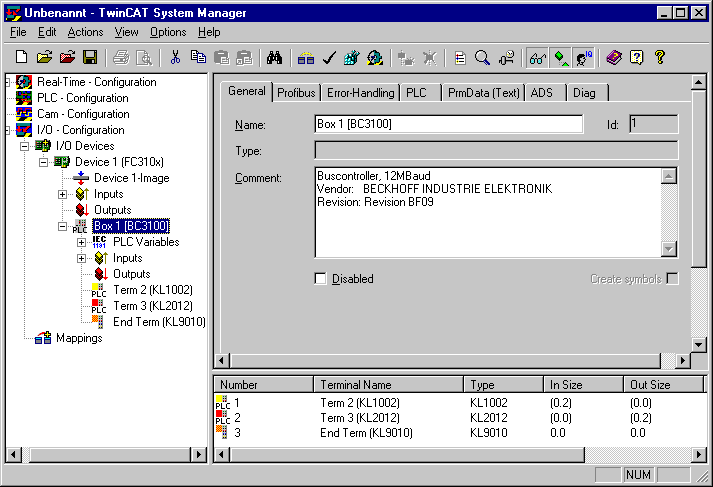Select Term 3 (KL2012) in tree
Viewport: 713px width, 487px height.
(x=153, y=306)
